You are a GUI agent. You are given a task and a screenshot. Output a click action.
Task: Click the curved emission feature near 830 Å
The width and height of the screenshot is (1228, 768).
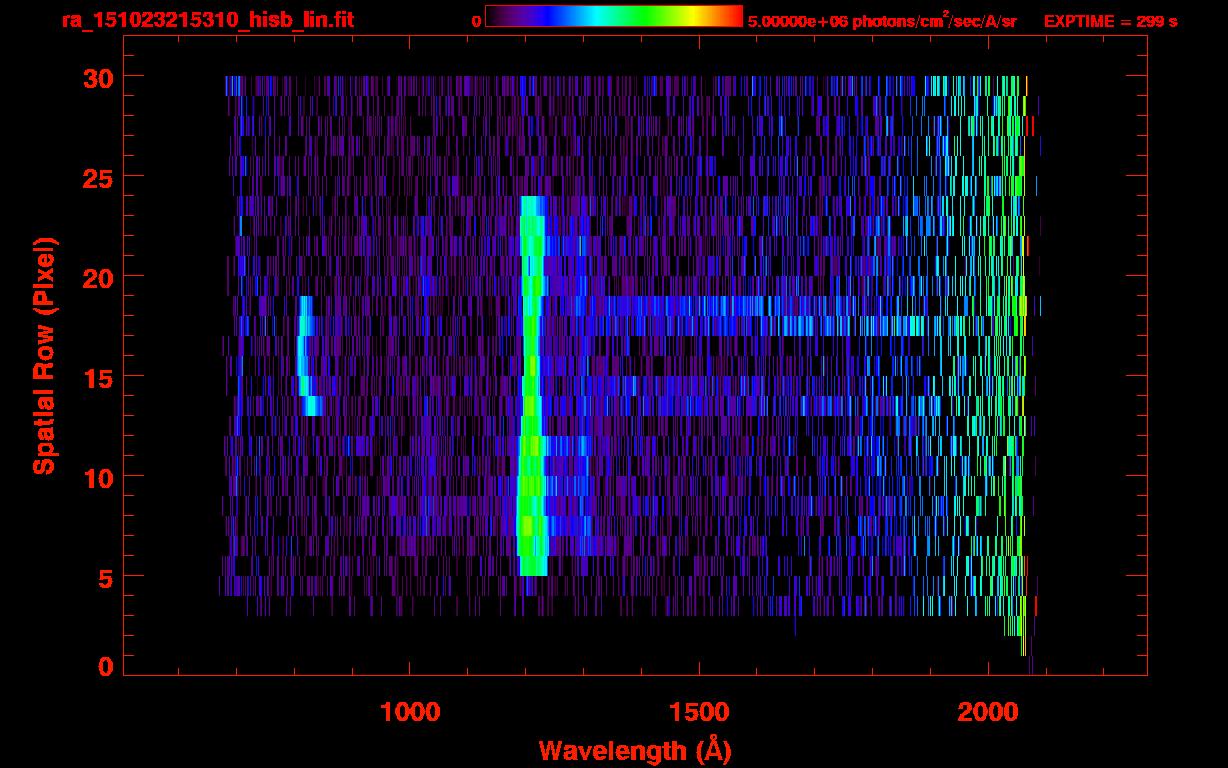[x=308, y=355]
